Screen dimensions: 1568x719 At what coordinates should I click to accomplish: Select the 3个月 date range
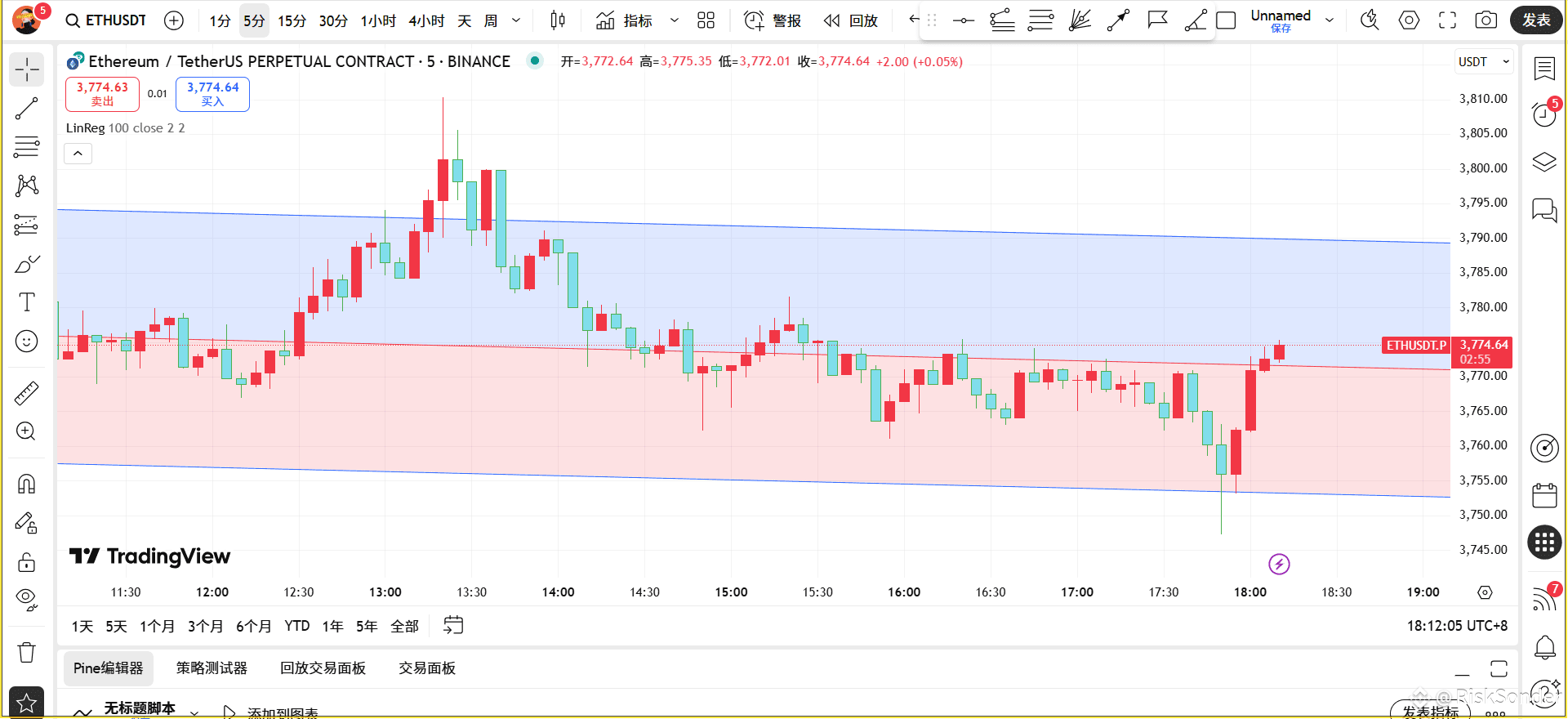(x=205, y=626)
